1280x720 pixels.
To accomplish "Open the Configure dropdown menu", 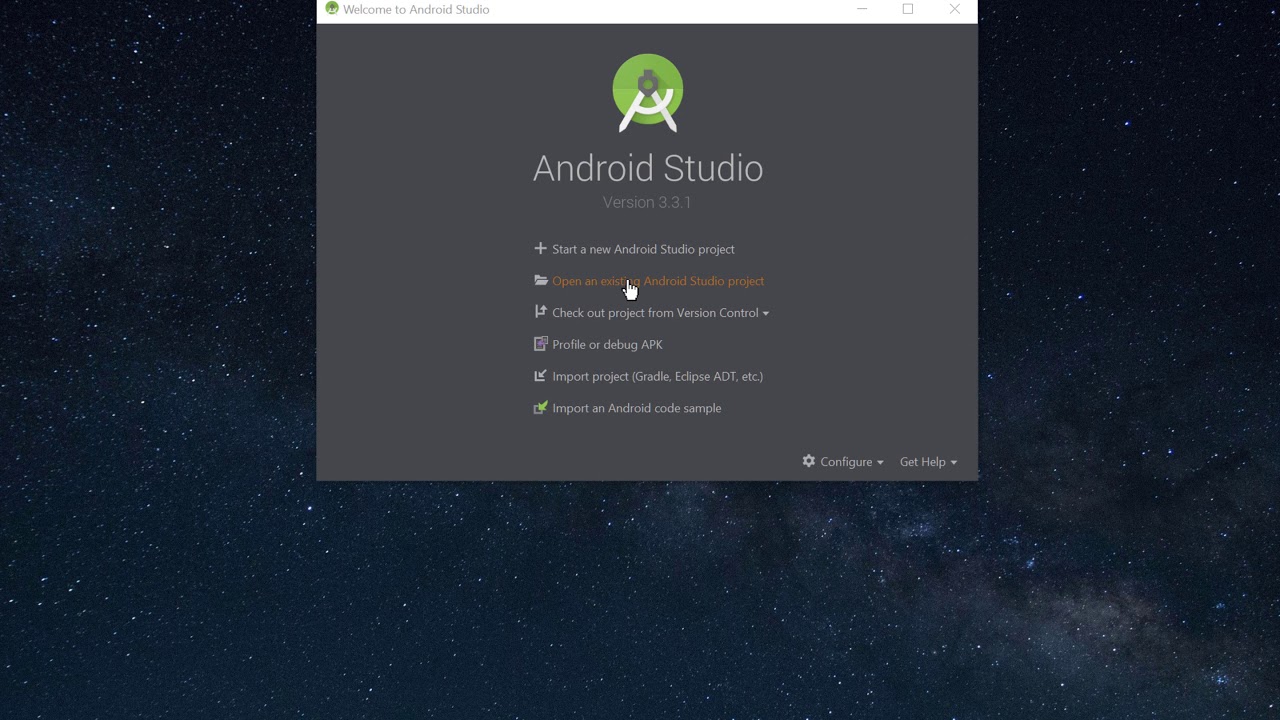I will coord(851,462).
